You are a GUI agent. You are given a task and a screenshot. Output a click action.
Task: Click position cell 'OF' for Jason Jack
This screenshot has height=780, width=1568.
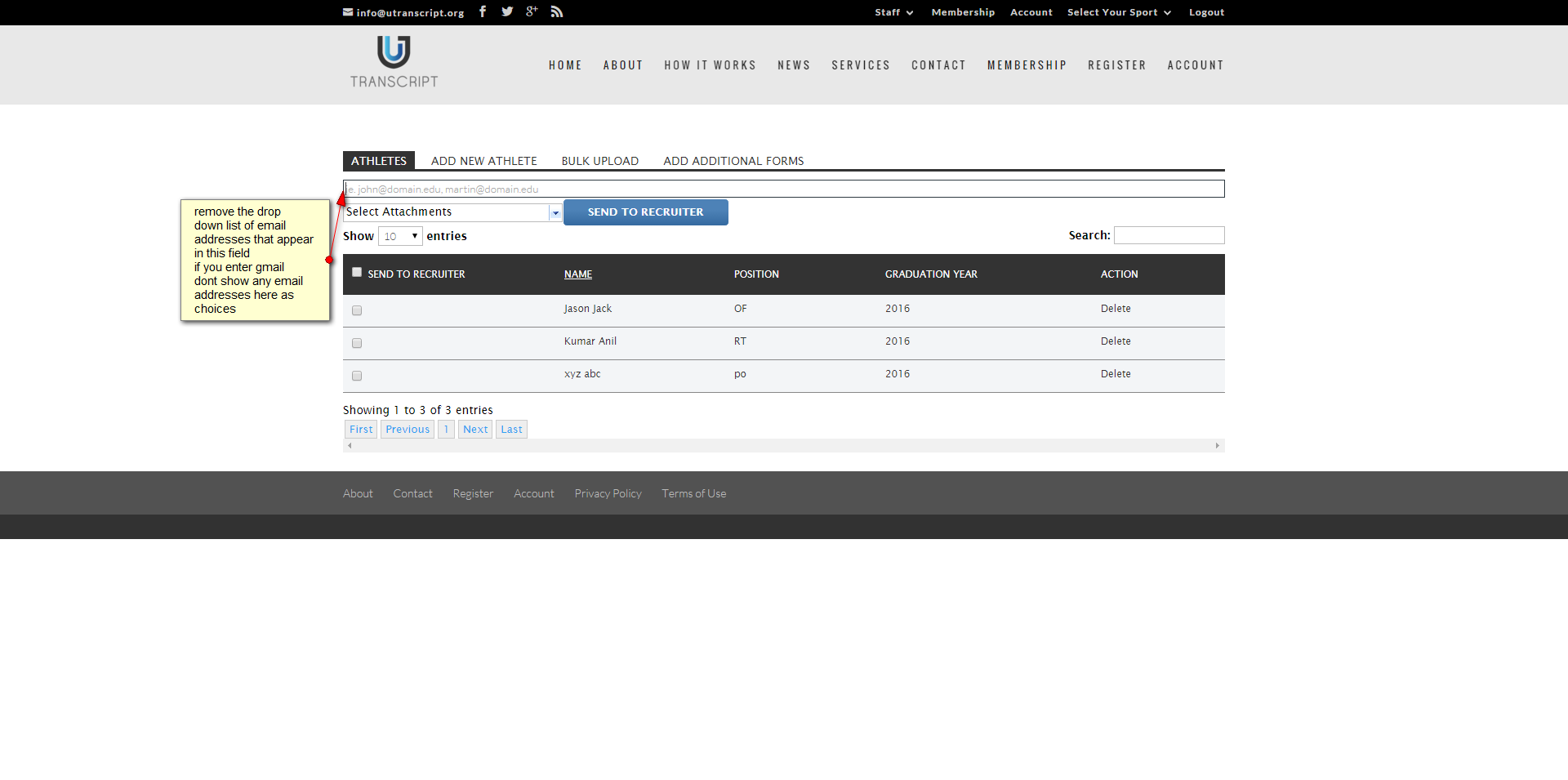[x=741, y=309]
